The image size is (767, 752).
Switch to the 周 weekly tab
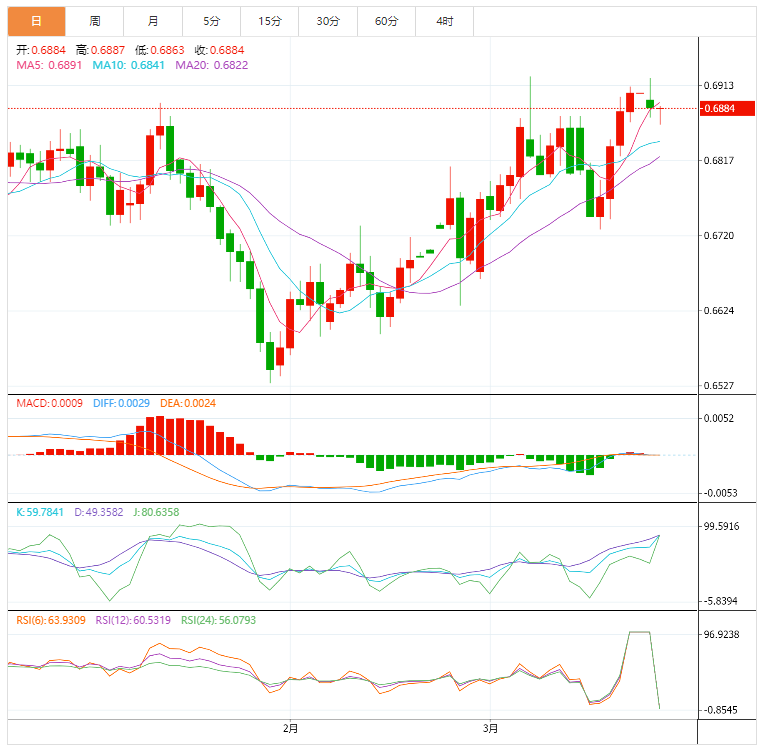[x=94, y=21]
